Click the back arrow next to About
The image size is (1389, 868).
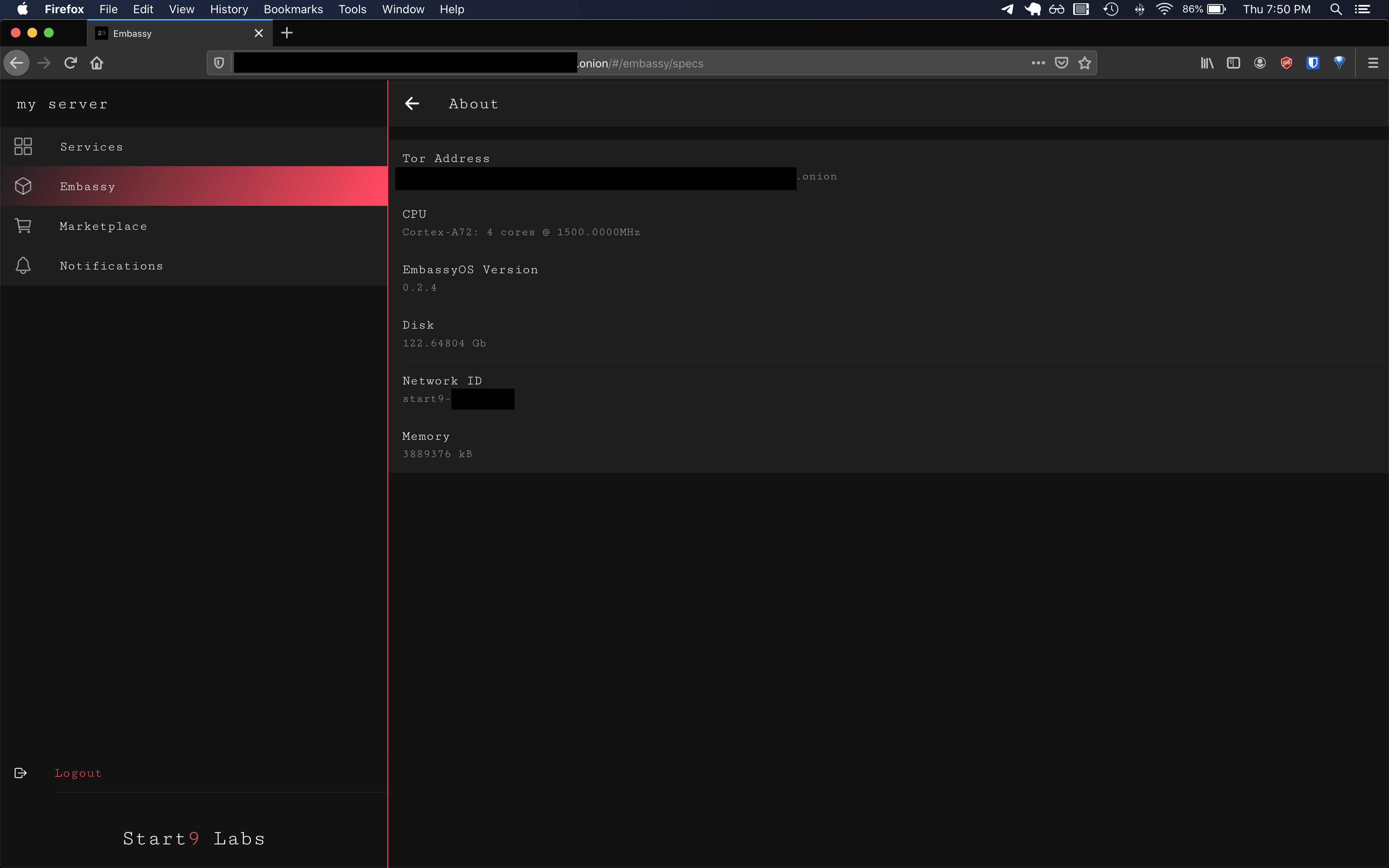pyautogui.click(x=412, y=104)
